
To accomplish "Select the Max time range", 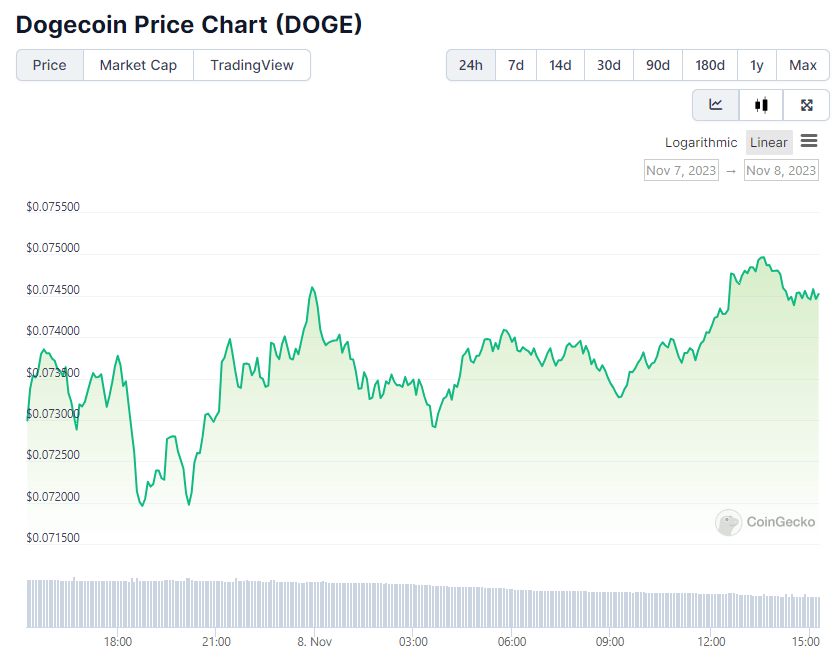I will pyautogui.click(x=802, y=65).
